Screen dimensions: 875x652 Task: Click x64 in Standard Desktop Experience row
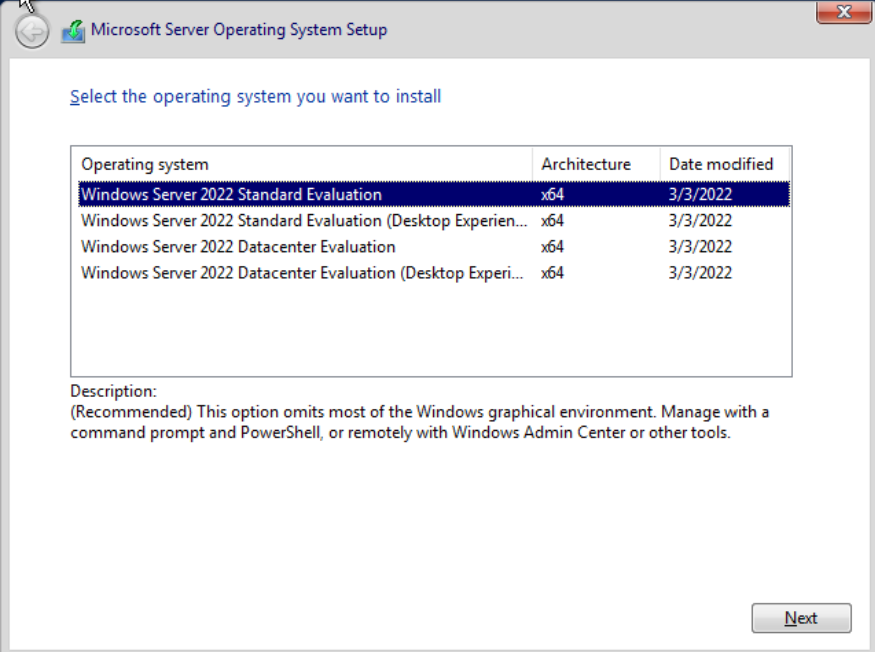552,220
